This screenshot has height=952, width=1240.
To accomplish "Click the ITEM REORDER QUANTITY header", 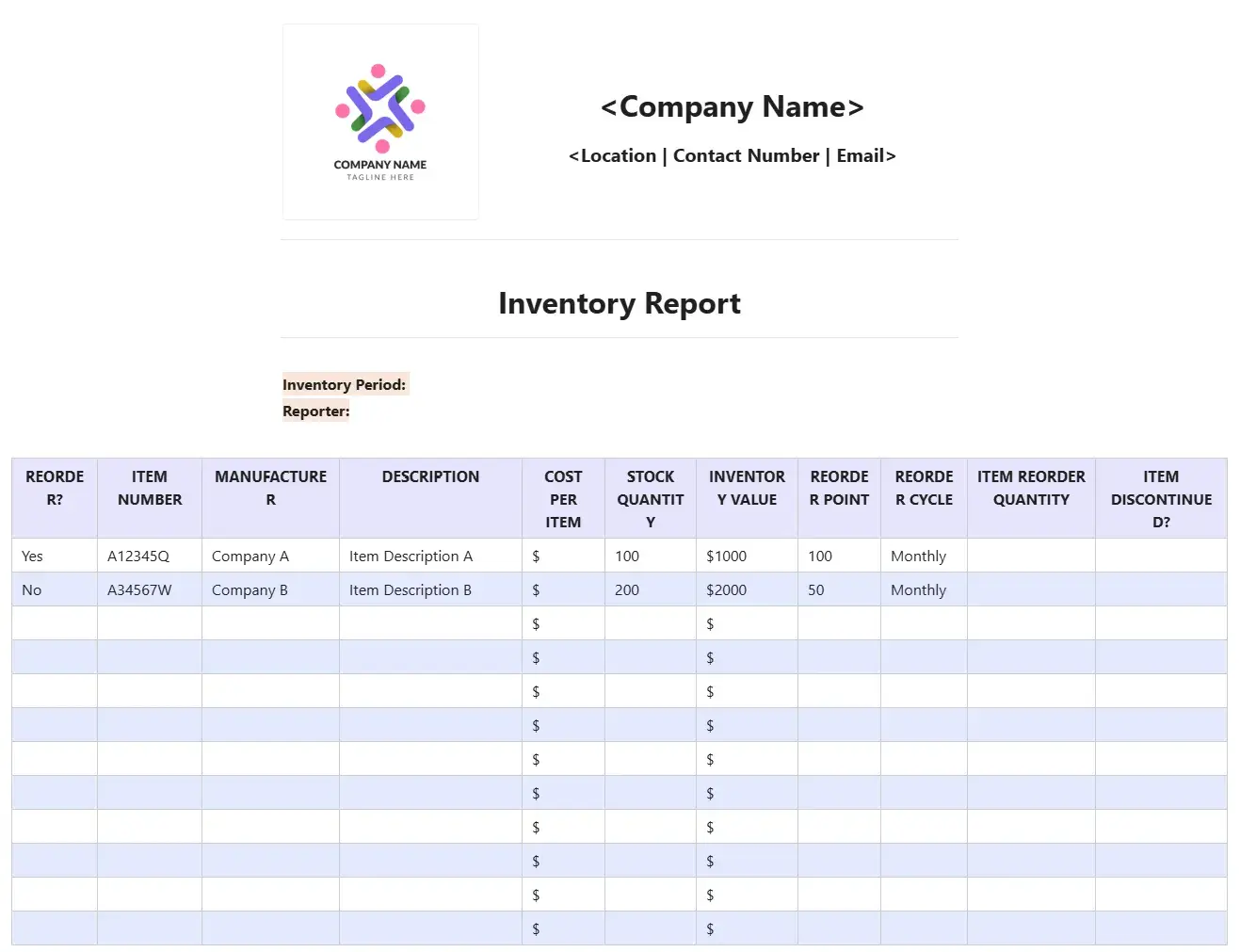I will tap(1031, 489).
